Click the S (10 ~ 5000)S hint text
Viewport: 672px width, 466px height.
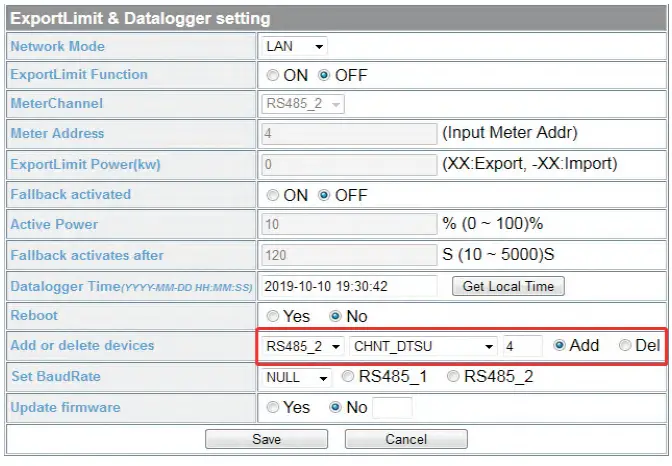pos(498,255)
